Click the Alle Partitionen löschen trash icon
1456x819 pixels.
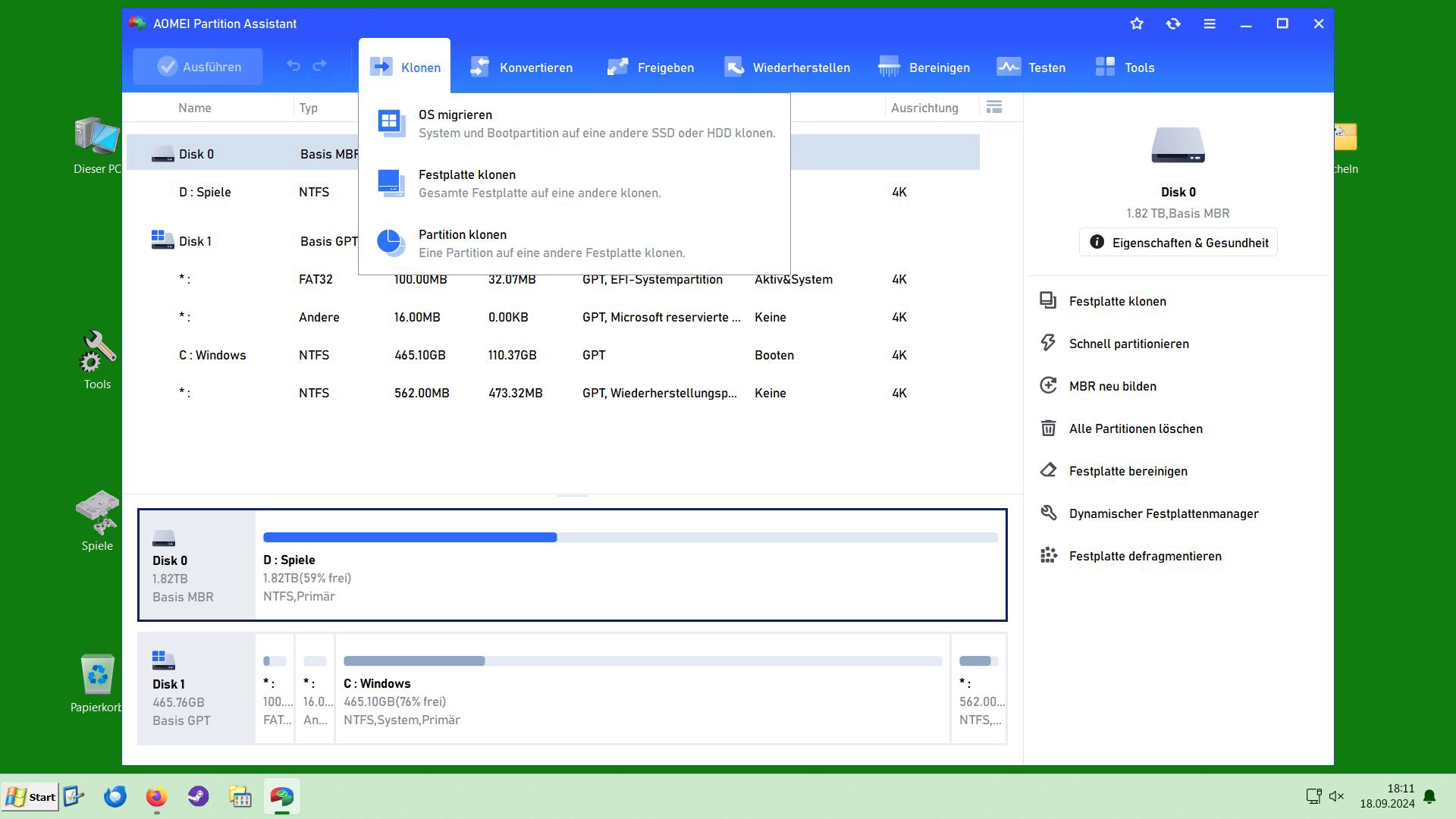tap(1048, 428)
